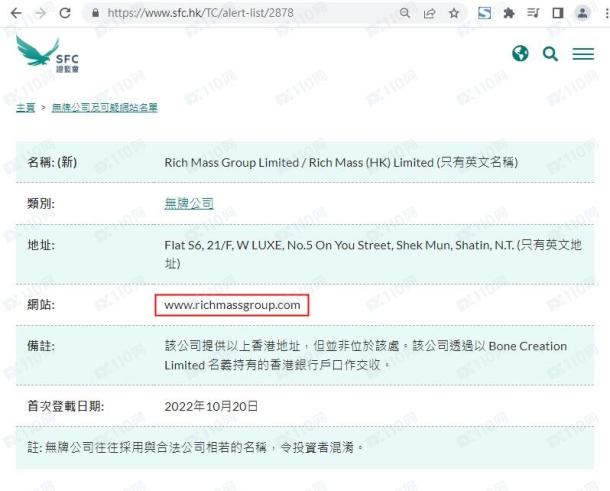The image size is (610, 491).
Task: Click the Flat S6, 21/F, W LUXE address text
Action: tap(373, 254)
